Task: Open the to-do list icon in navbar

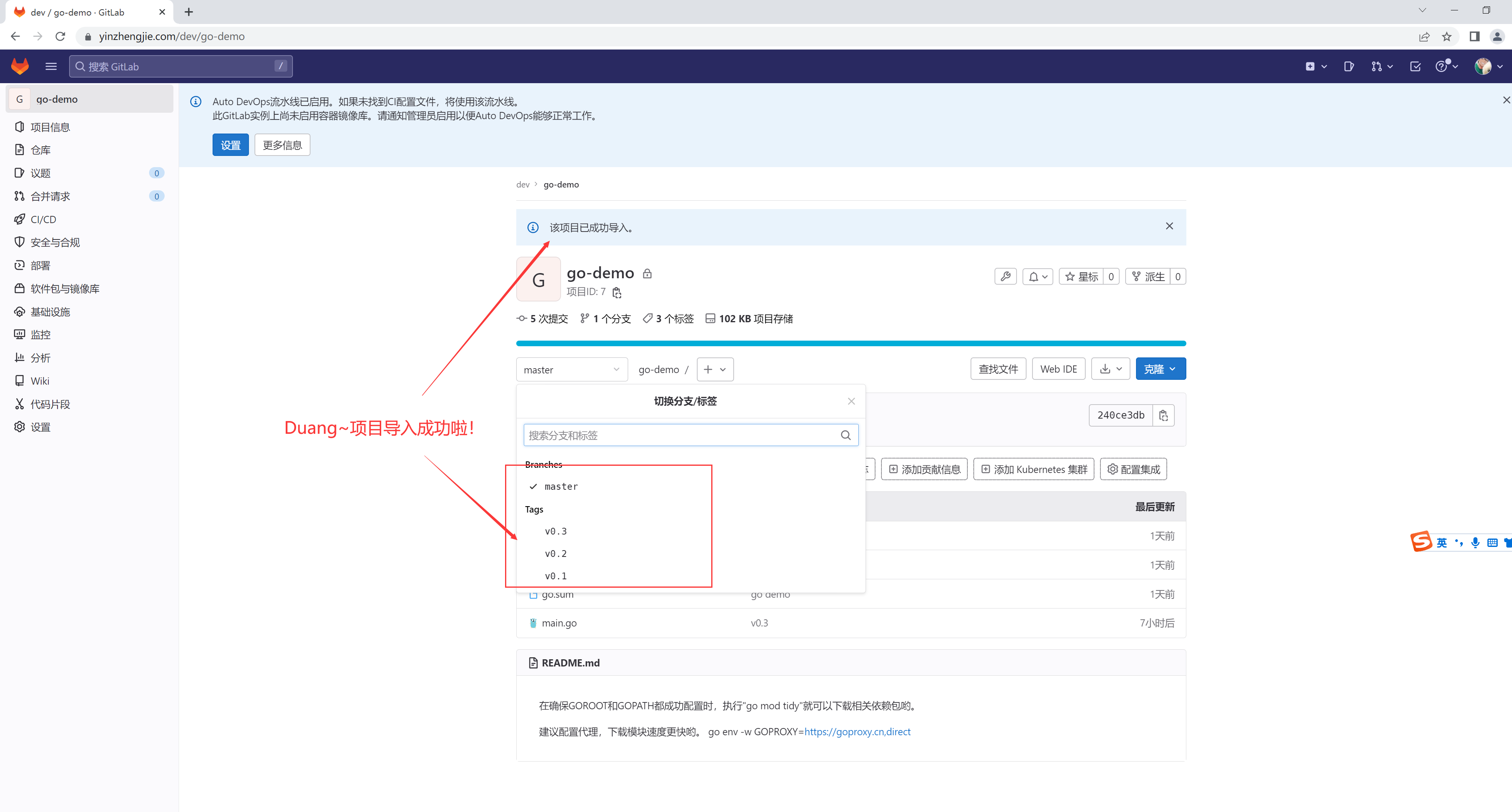Action: 1415,66
